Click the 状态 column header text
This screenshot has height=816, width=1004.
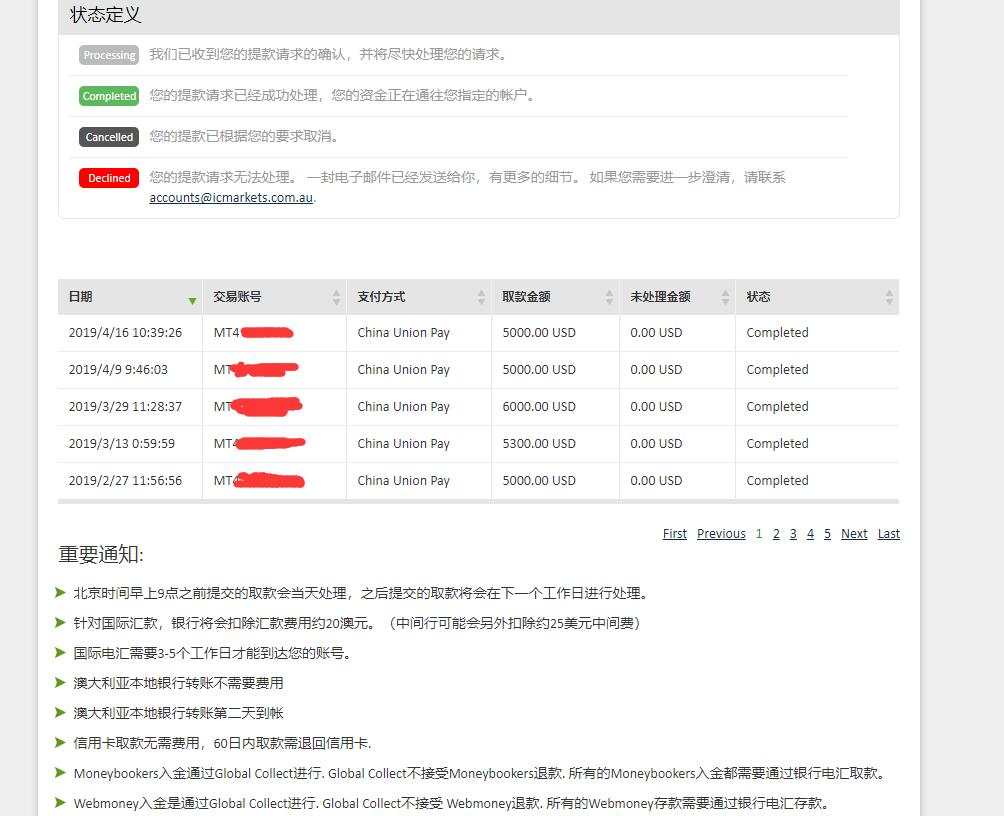758,297
